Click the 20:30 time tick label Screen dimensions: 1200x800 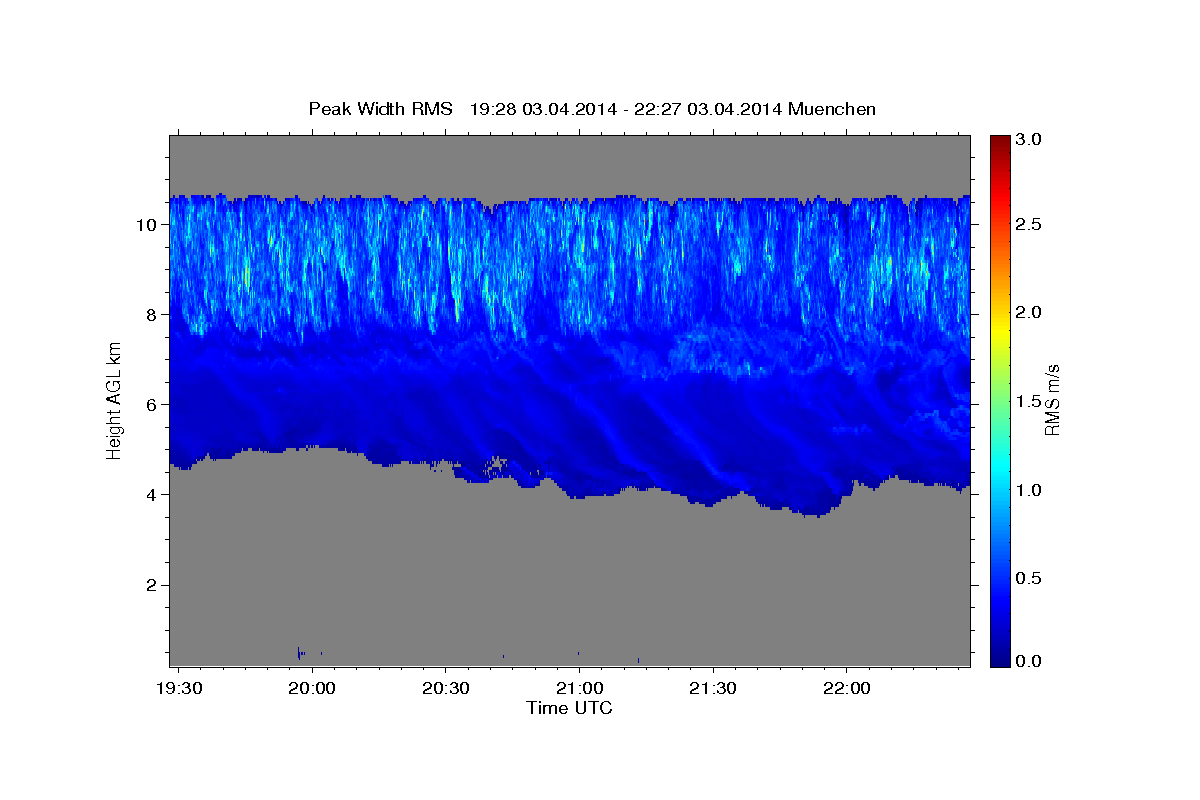(445, 688)
